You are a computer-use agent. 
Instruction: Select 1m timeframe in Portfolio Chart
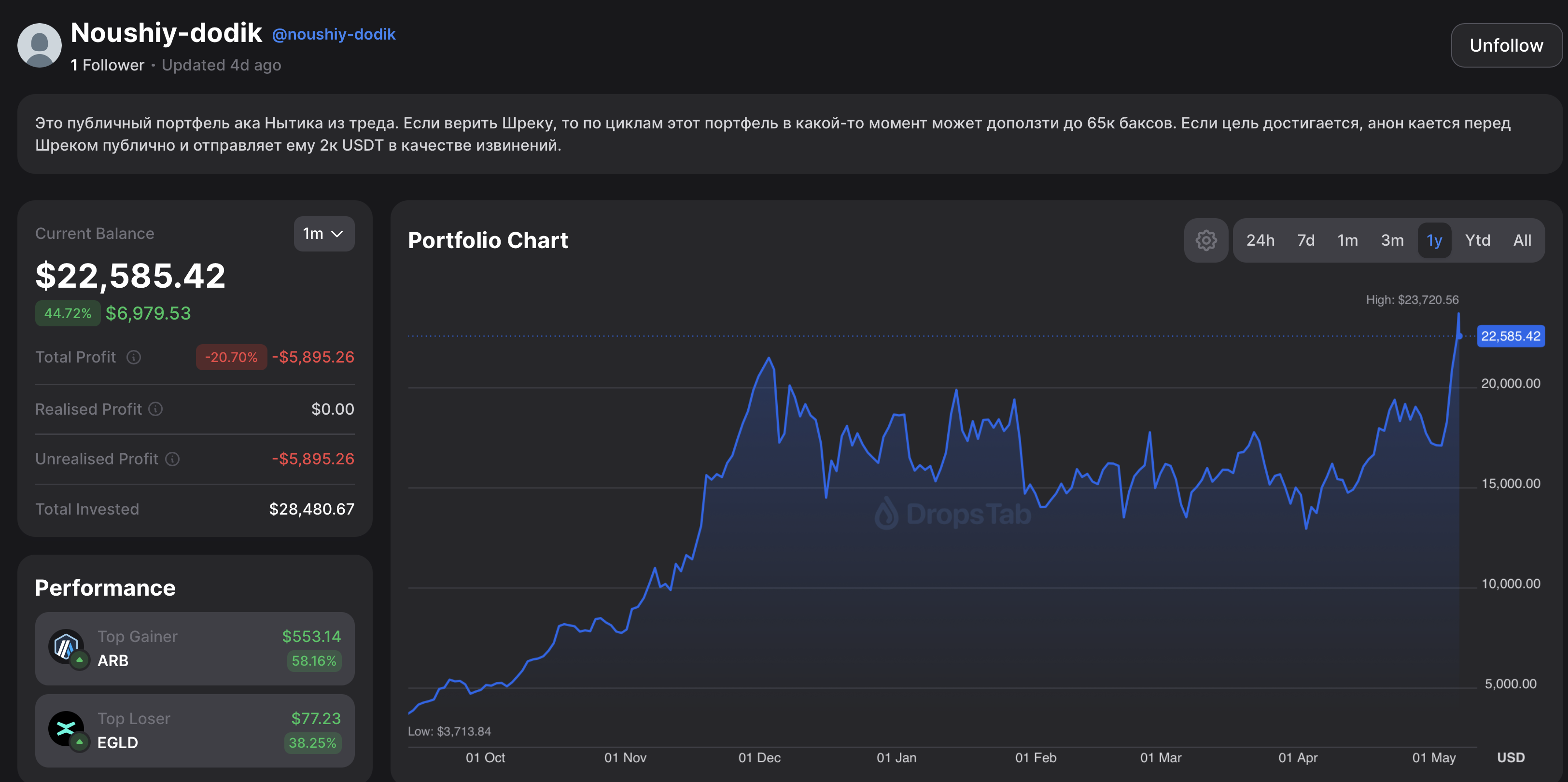coord(1348,240)
